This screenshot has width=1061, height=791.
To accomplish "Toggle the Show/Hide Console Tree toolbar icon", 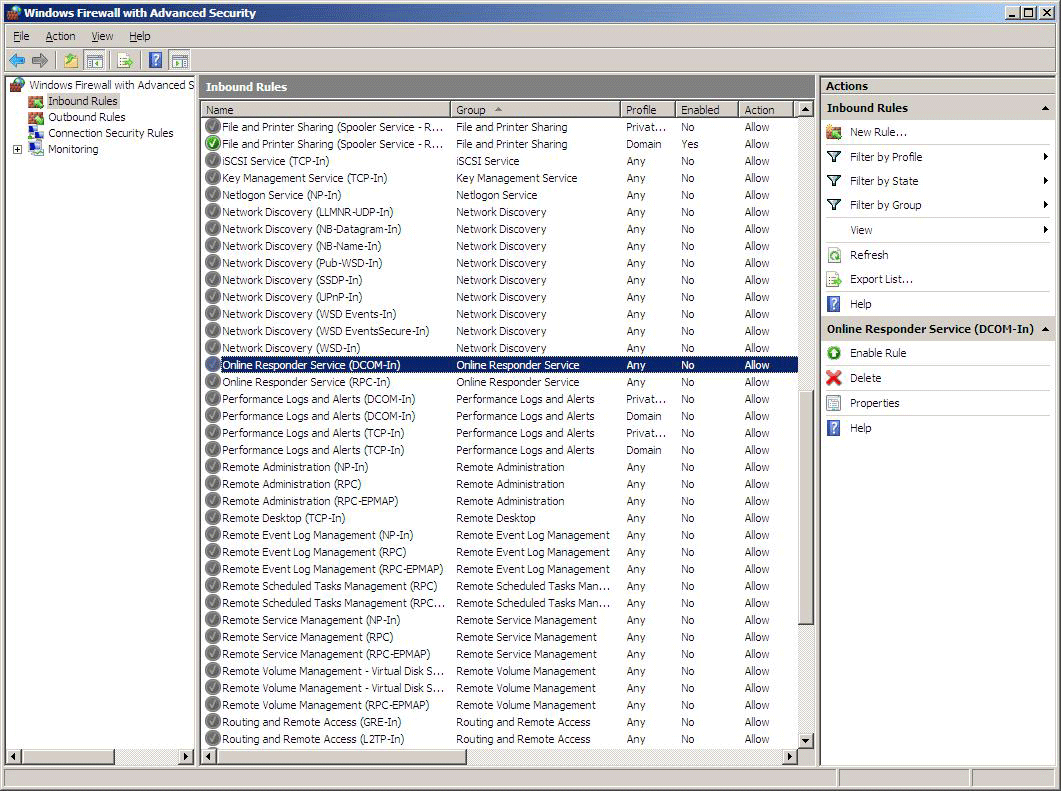I will [95, 61].
